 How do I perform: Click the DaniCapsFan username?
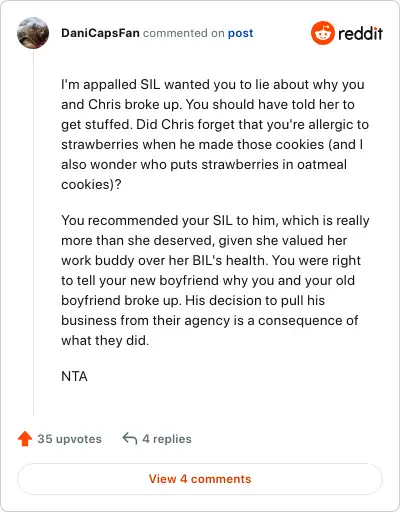point(100,33)
